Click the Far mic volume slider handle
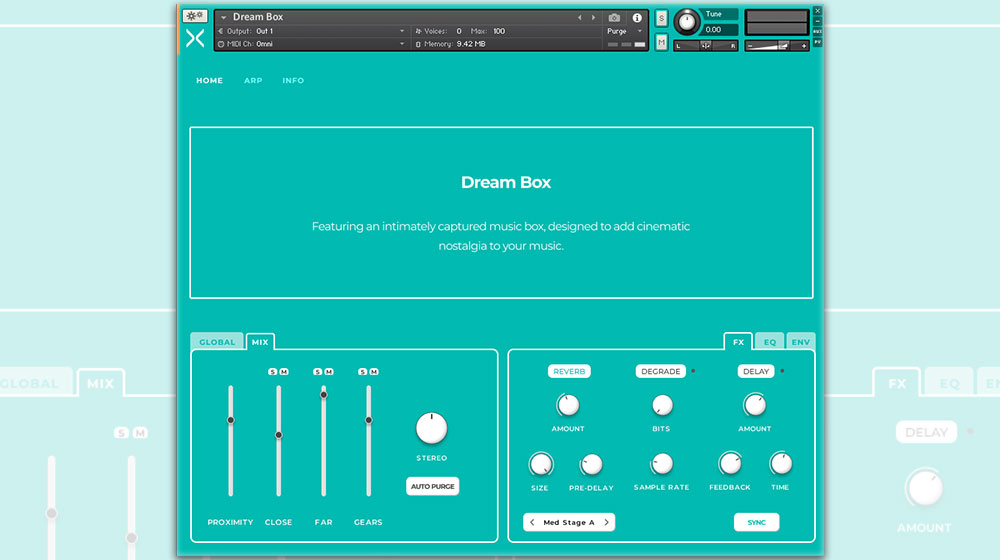Screen dimensions: 1000x560 [x=323, y=395]
